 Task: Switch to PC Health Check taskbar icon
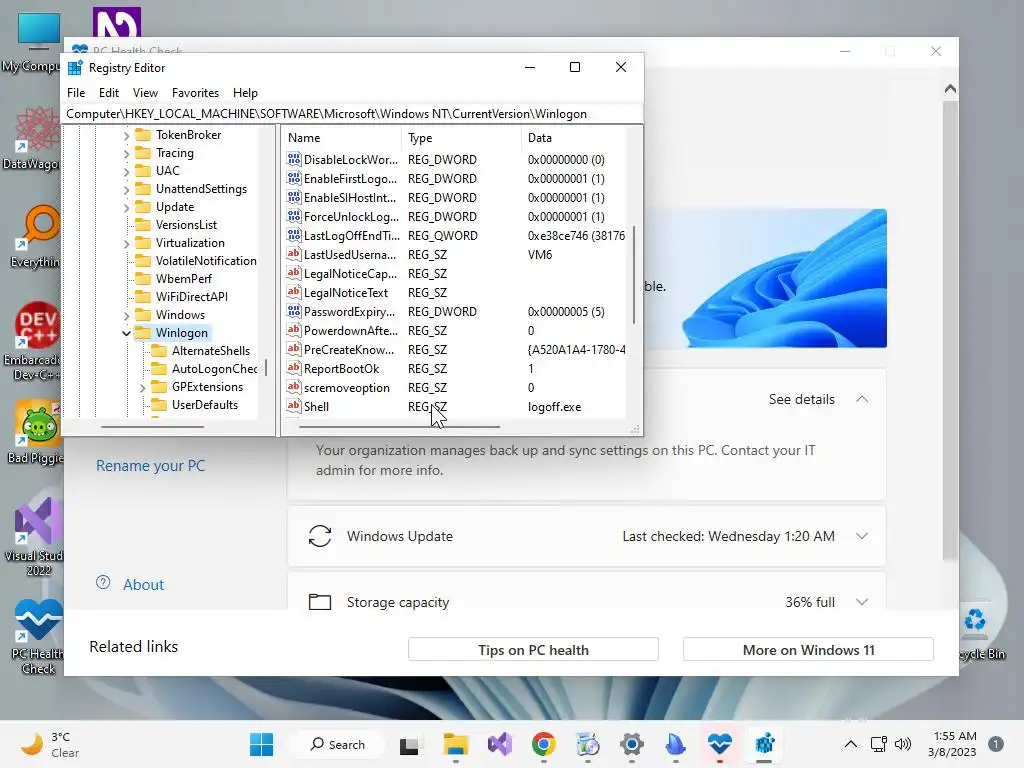[x=720, y=744]
